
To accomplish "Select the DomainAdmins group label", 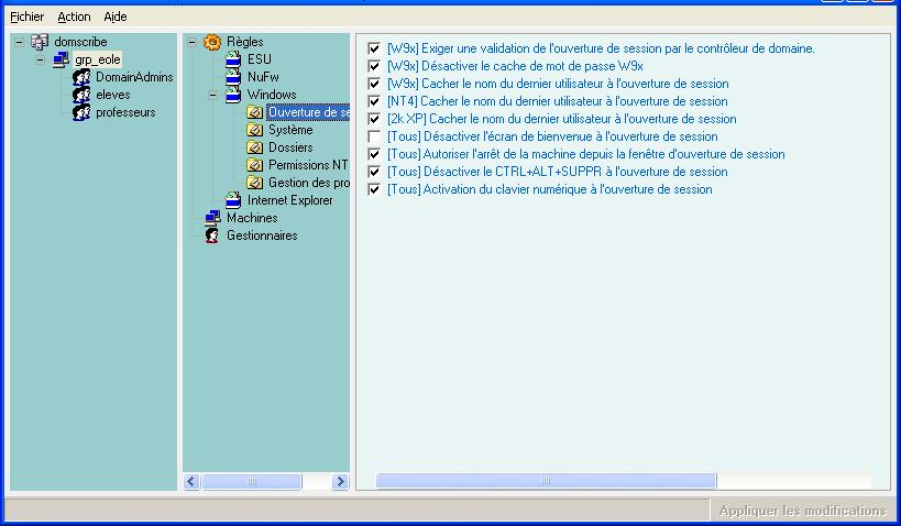I will pyautogui.click(x=134, y=77).
